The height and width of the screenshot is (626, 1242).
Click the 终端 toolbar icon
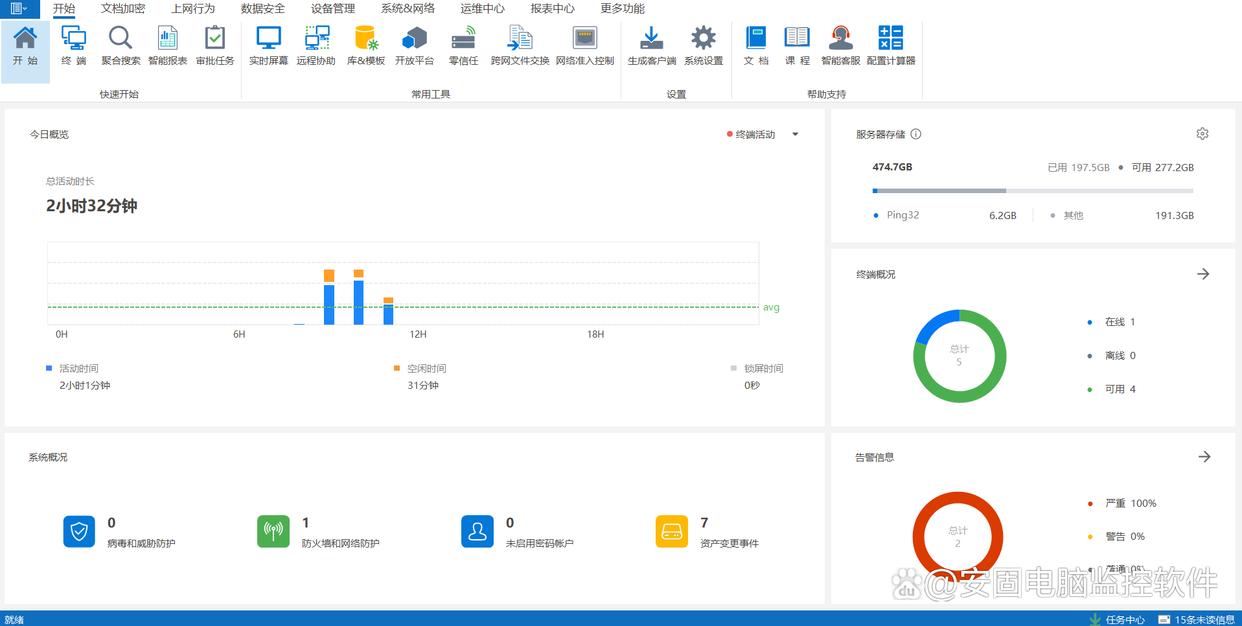coord(74,45)
